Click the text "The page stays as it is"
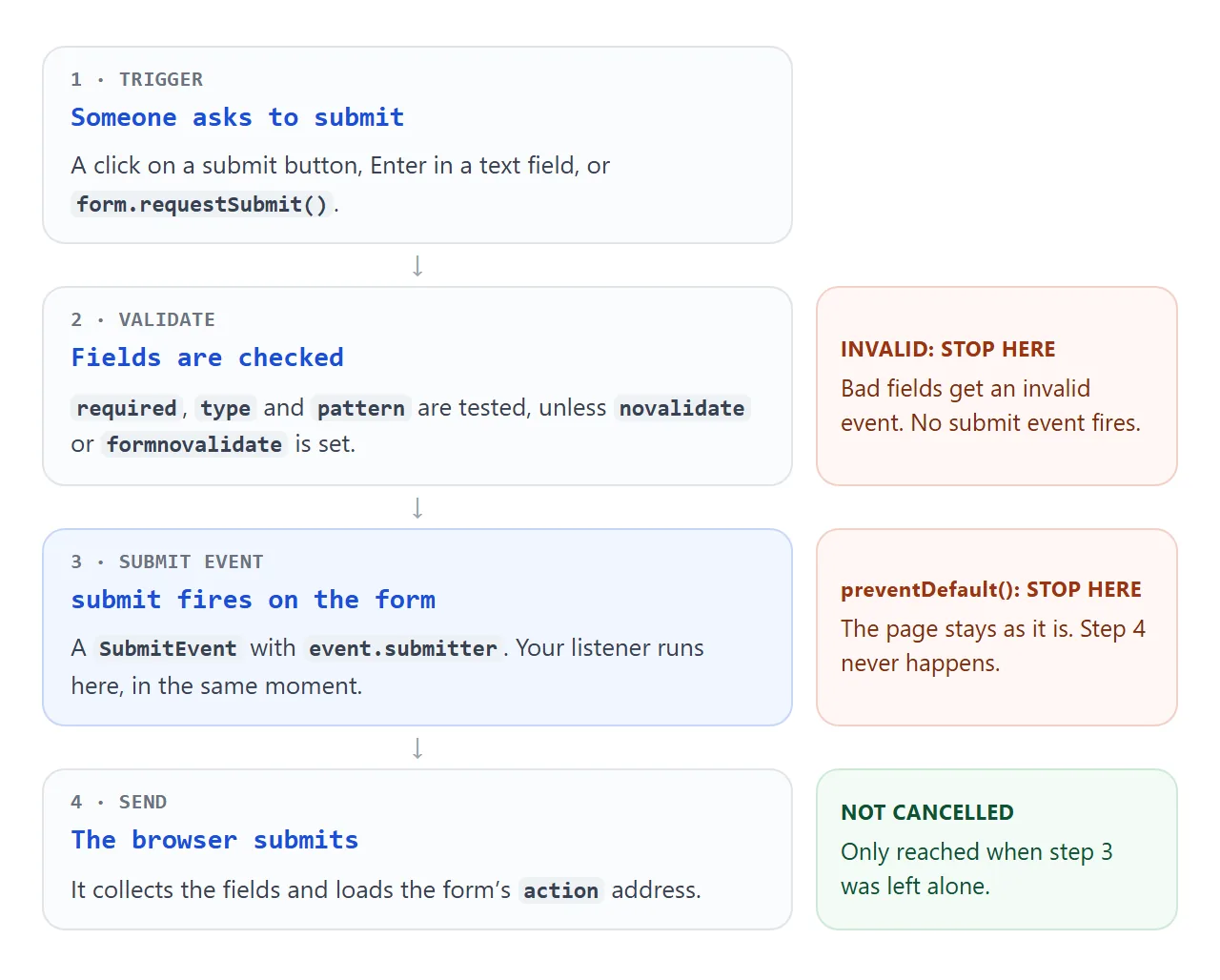The width and height of the screenshot is (1220, 980). click(x=957, y=628)
